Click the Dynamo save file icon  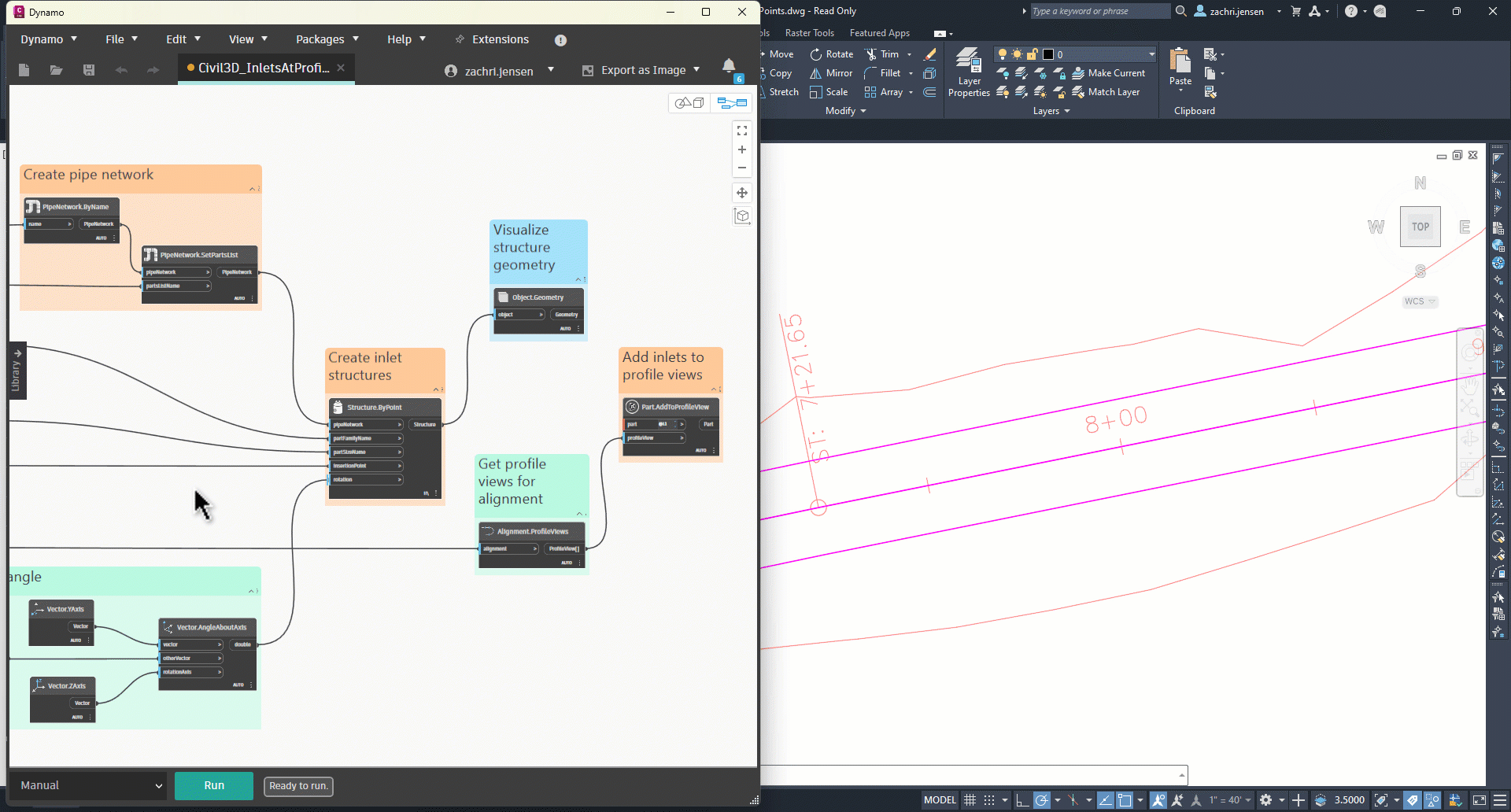pyautogui.click(x=89, y=70)
